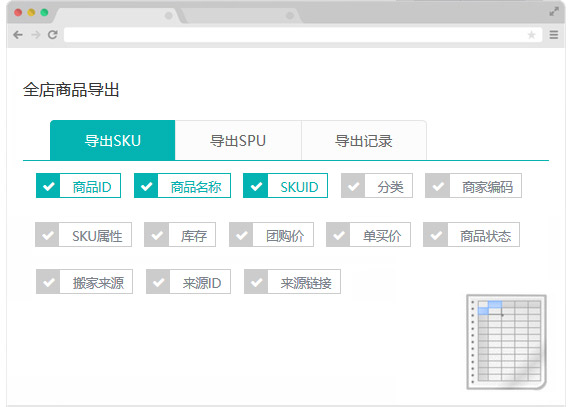Click the spreadsheet export icon
The image size is (574, 407).
pyautogui.click(x=507, y=342)
